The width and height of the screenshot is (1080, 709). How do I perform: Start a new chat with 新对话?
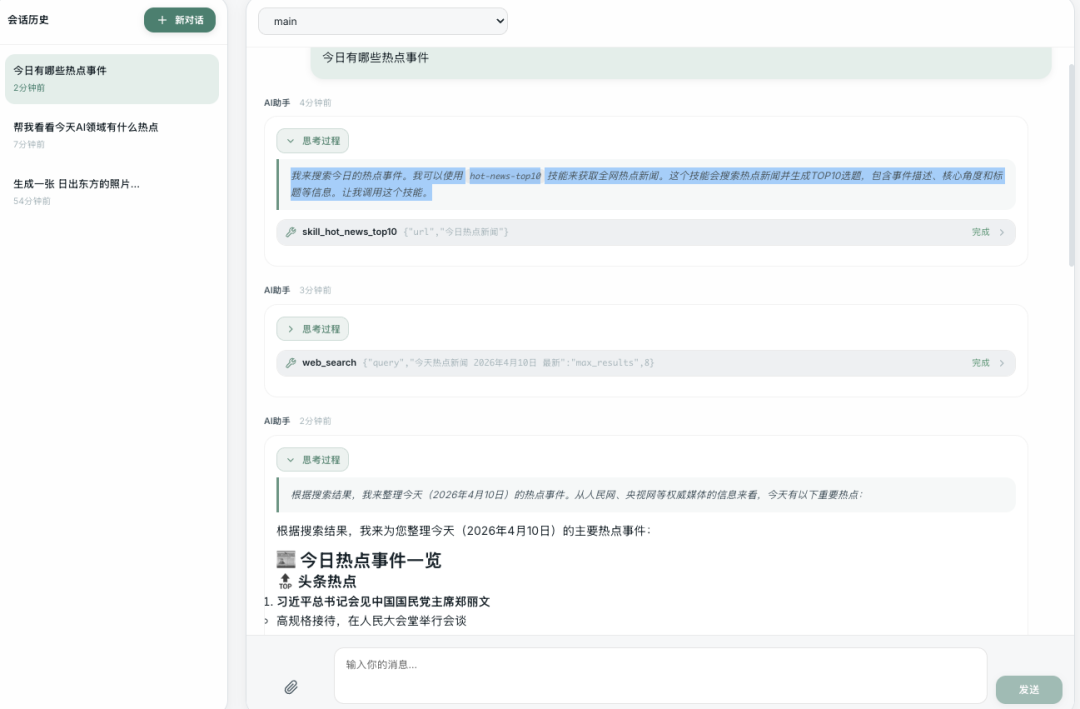point(180,20)
